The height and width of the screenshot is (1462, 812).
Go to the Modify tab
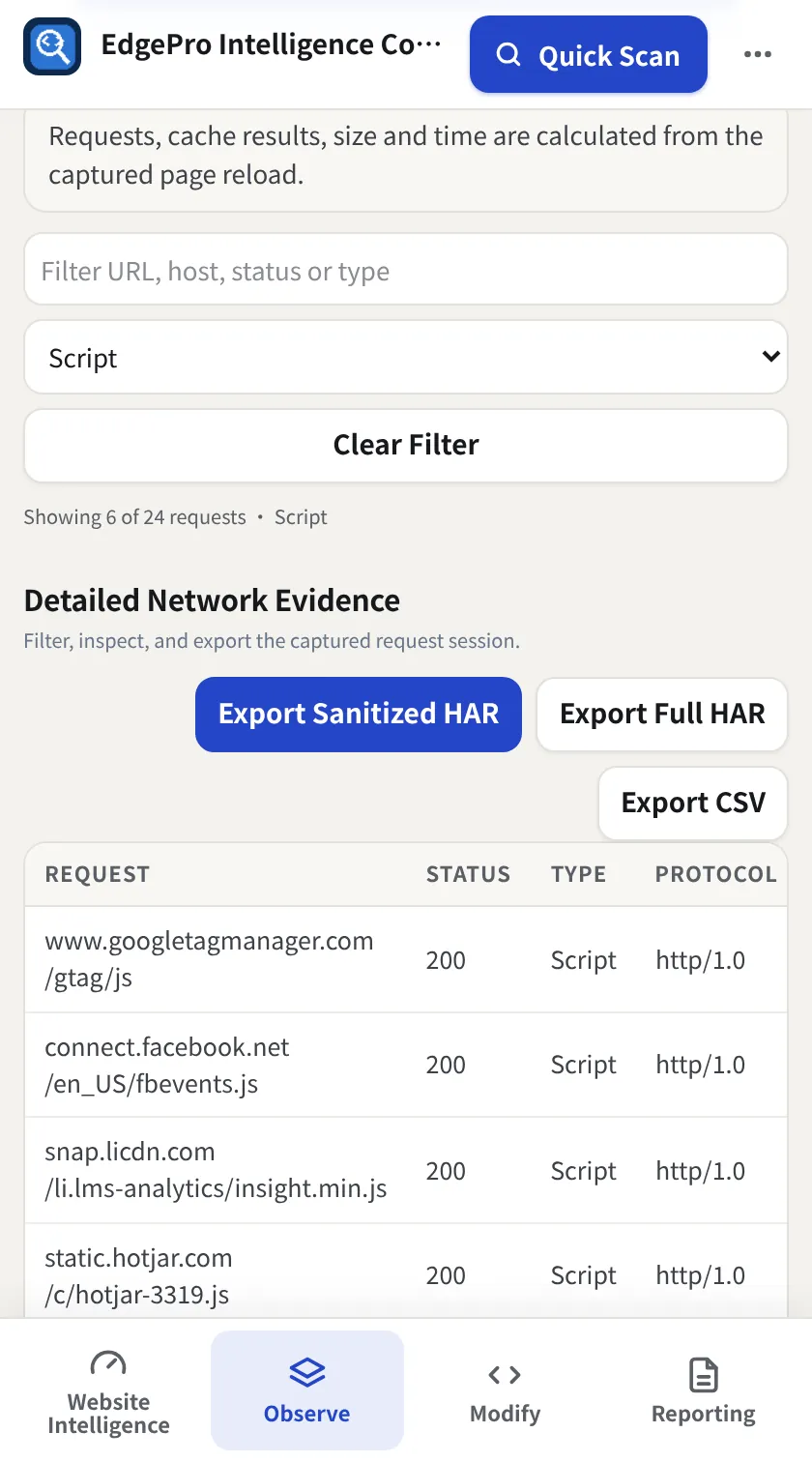click(x=505, y=1390)
